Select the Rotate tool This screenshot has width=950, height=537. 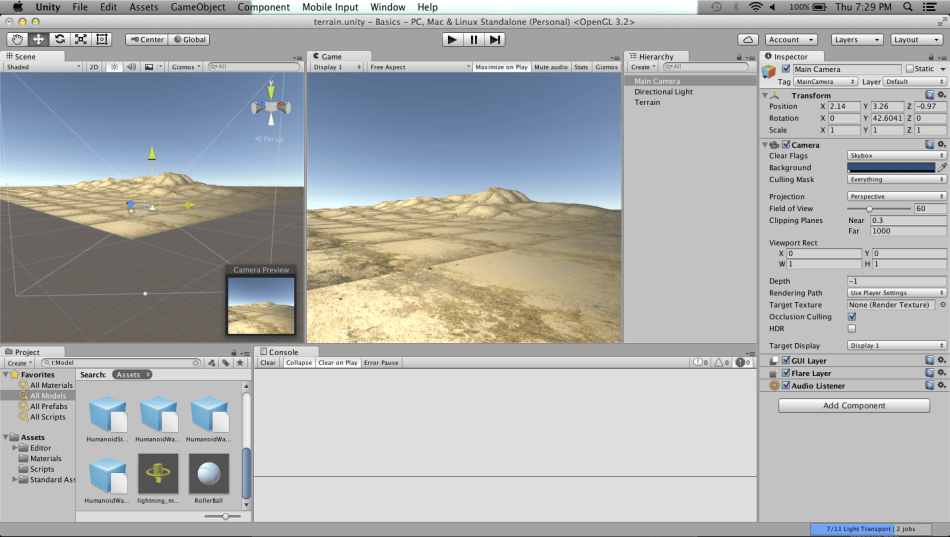[59, 39]
